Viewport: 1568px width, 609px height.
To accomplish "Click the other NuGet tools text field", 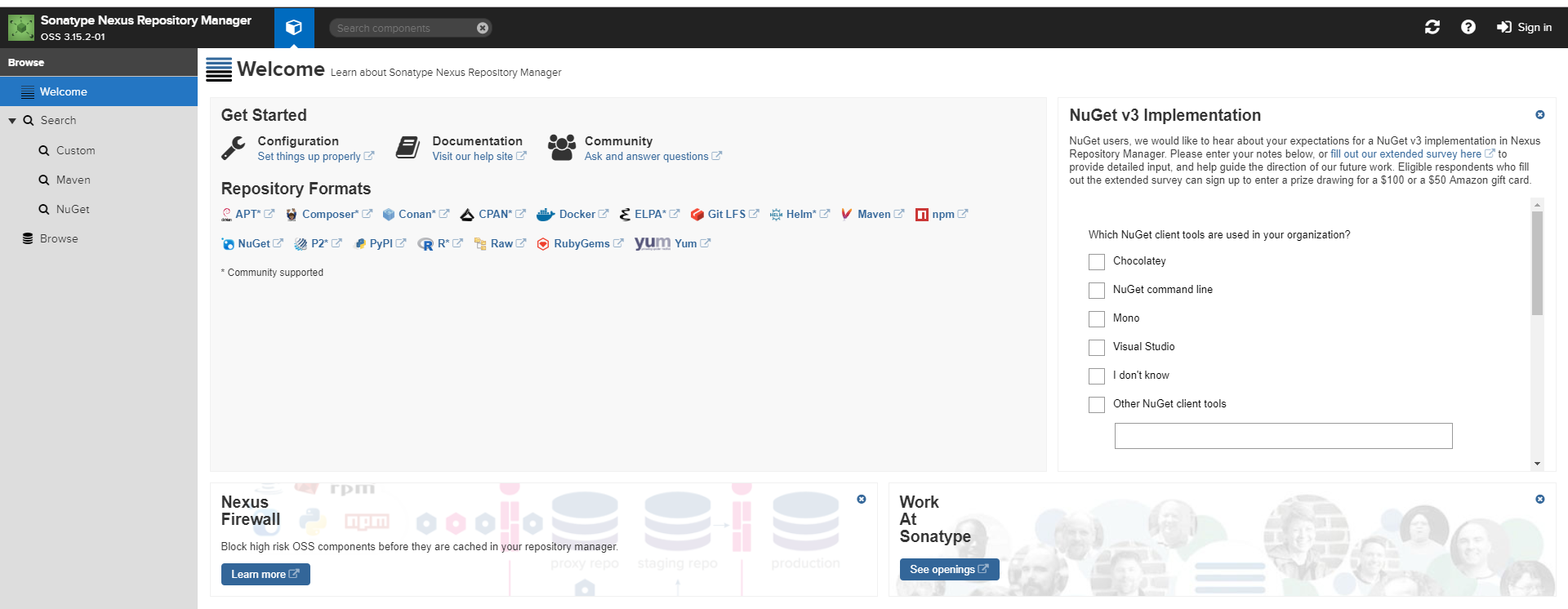I will click(x=1283, y=436).
